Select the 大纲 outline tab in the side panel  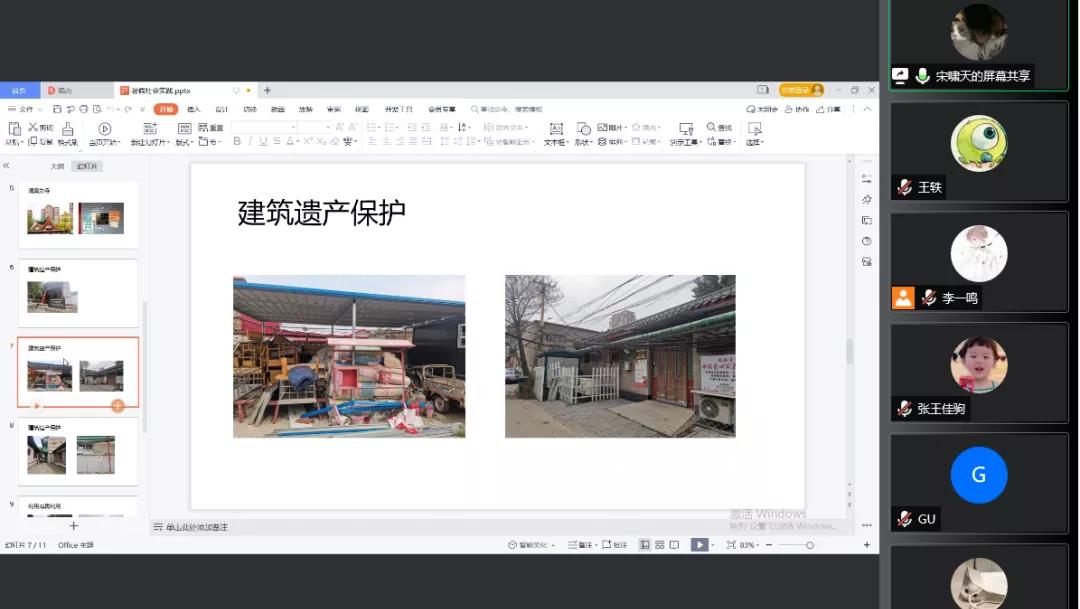pos(57,166)
